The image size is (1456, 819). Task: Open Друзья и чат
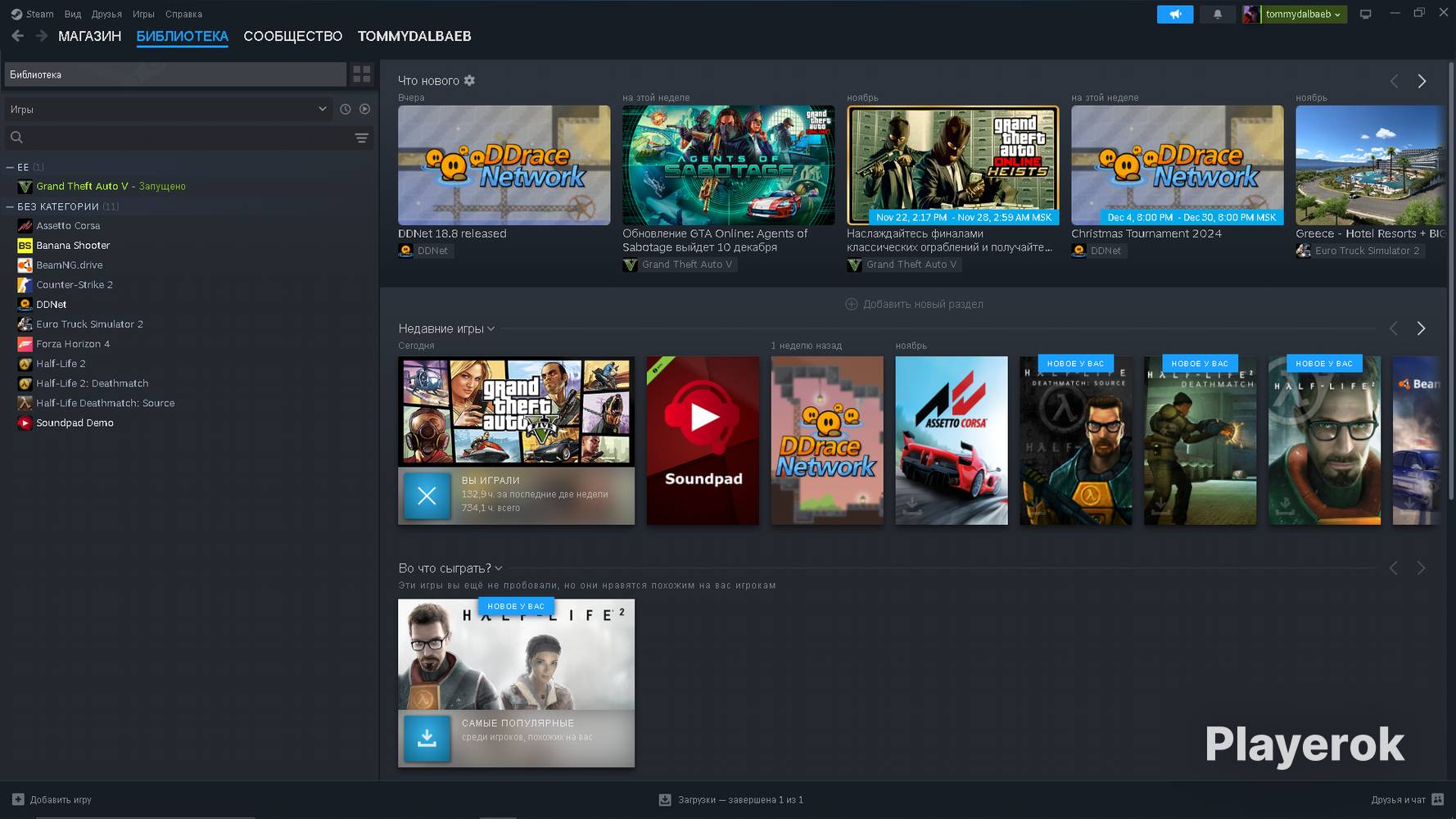1399,799
